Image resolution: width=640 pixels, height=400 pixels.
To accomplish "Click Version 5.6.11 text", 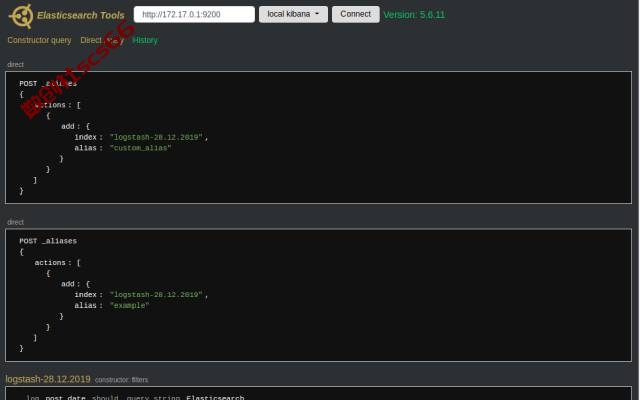I will pyautogui.click(x=414, y=15).
